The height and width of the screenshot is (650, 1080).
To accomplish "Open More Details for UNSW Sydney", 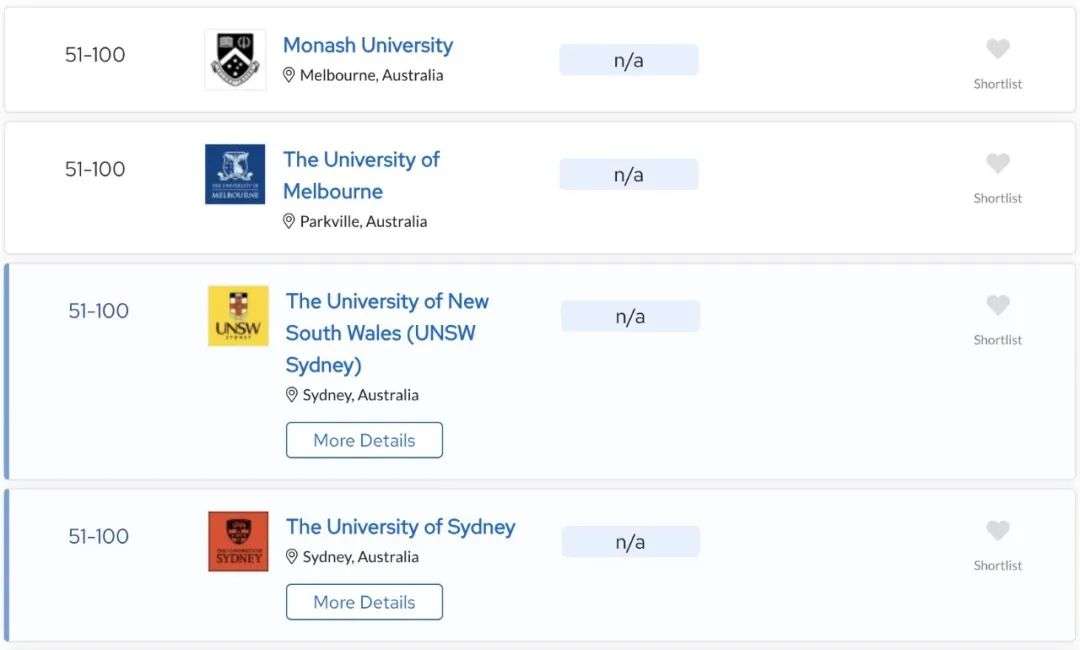I will pyautogui.click(x=364, y=440).
